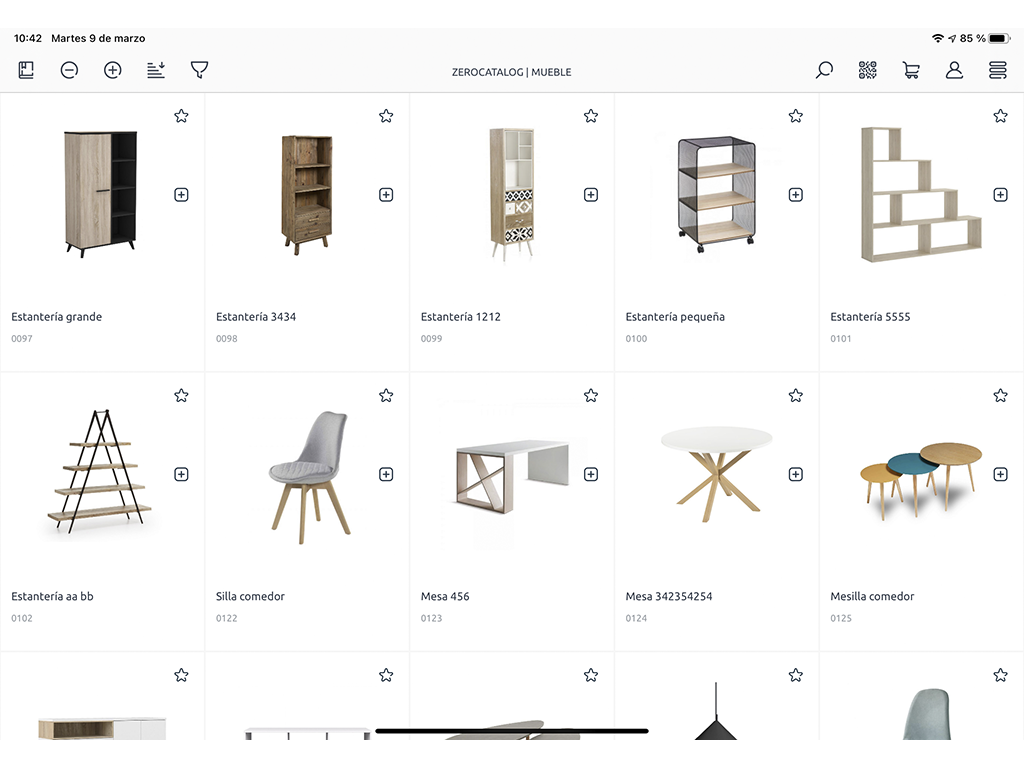Favorite Estantería 3434 with the star
This screenshot has height=768, width=1024.
[x=386, y=116]
